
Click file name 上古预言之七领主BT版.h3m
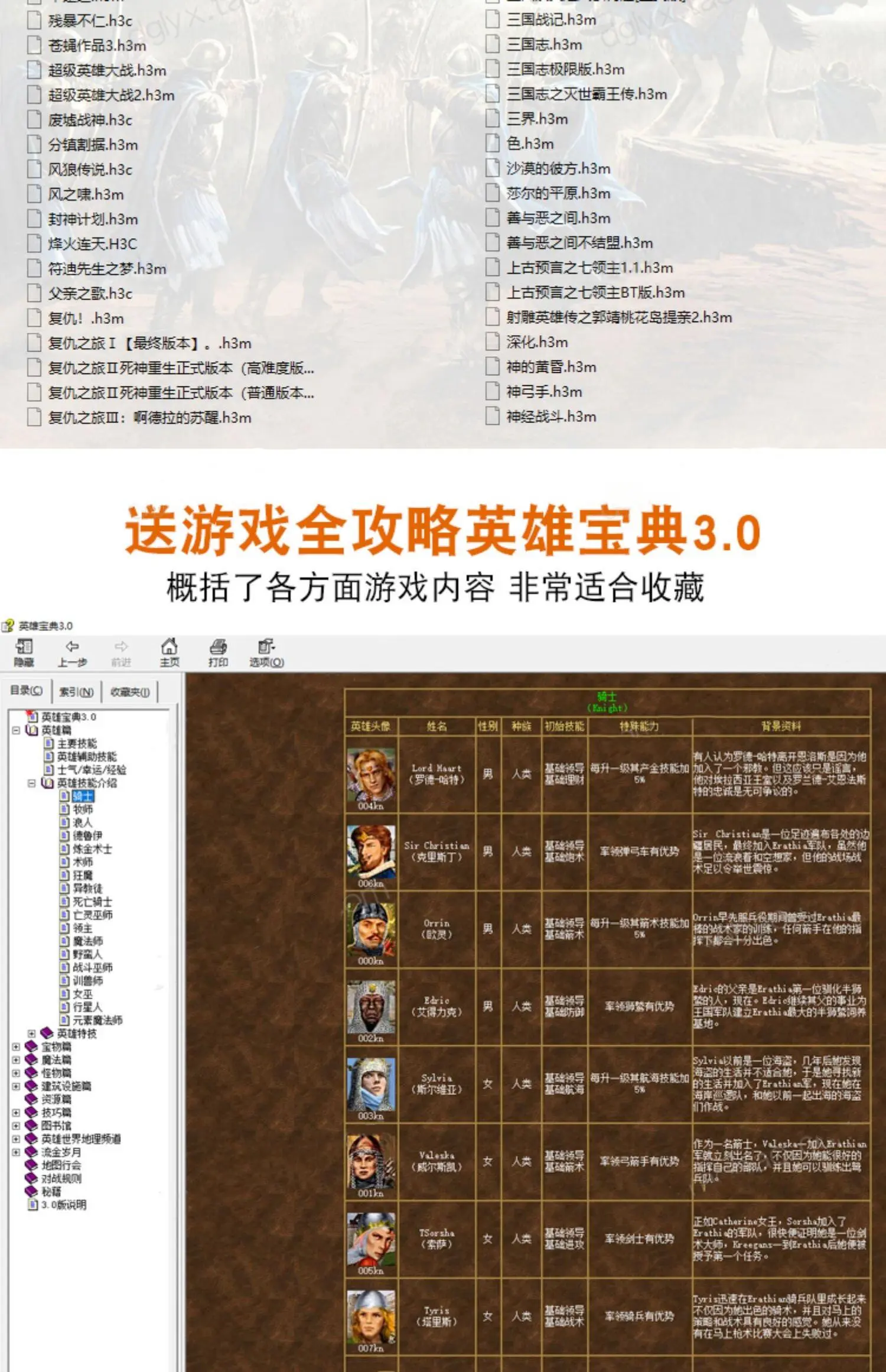596,292
